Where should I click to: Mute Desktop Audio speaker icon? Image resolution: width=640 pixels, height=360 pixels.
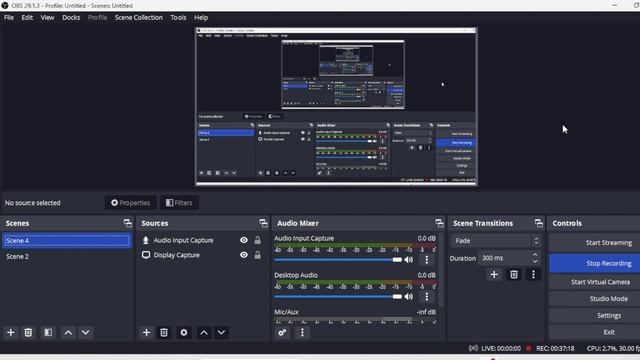pyautogui.click(x=409, y=296)
